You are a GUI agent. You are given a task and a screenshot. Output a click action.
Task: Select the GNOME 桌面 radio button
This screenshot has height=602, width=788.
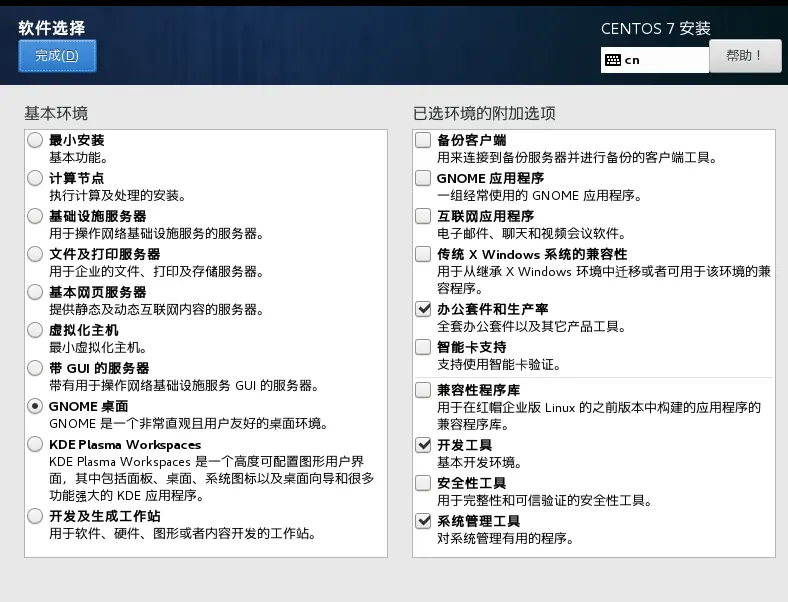coord(35,406)
